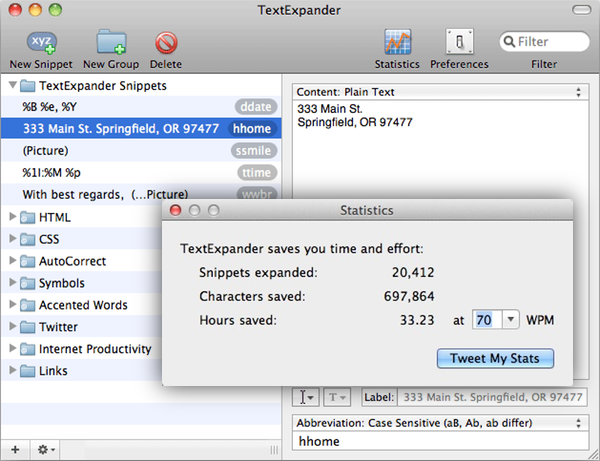600x461 pixels.
Task: Click the ssmile abbreviation badge
Action: coord(254,151)
